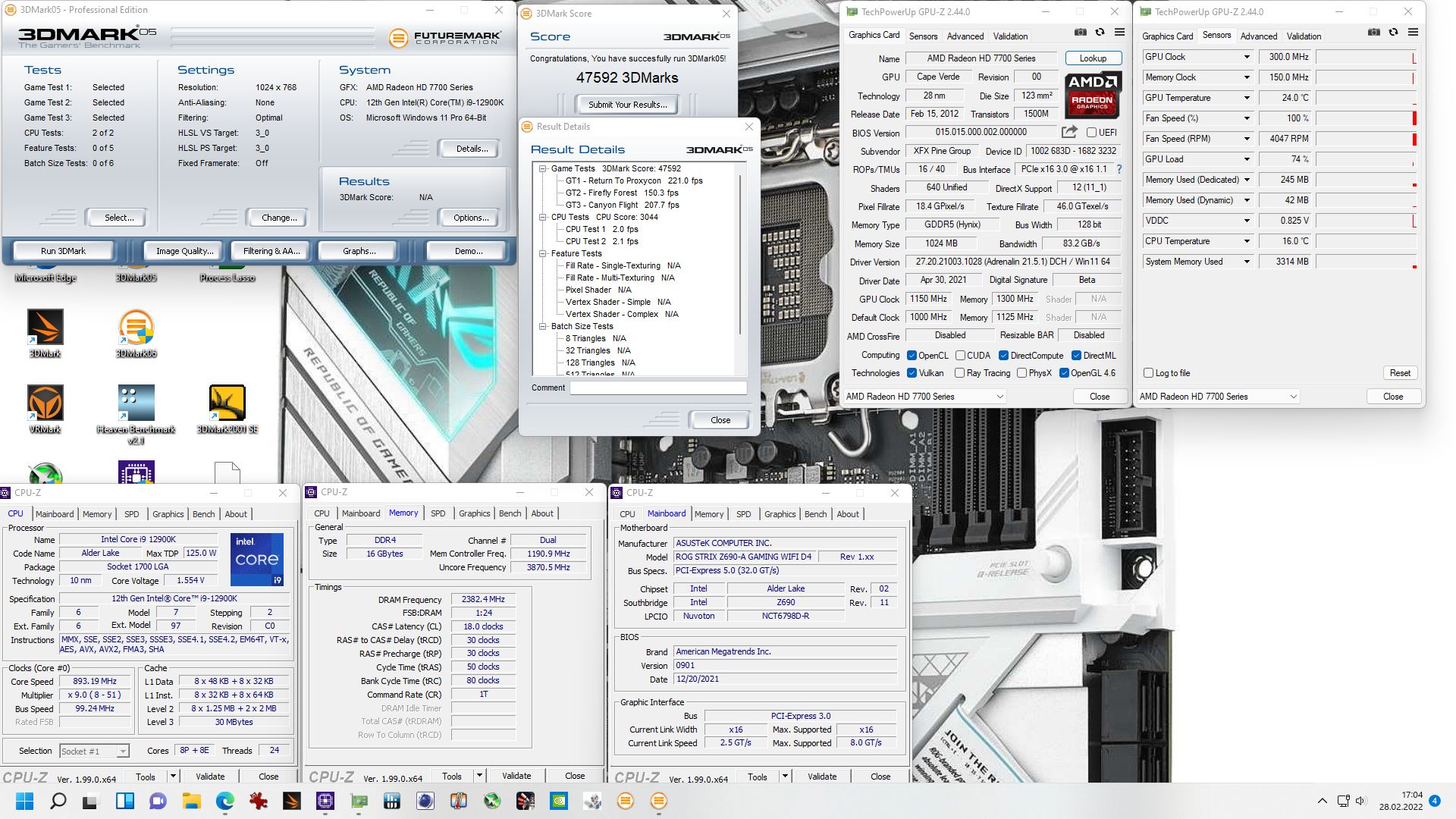Click the refresh icon in GPU-Z Graphics Card window
The width and height of the screenshot is (1456, 819).
(x=1100, y=33)
